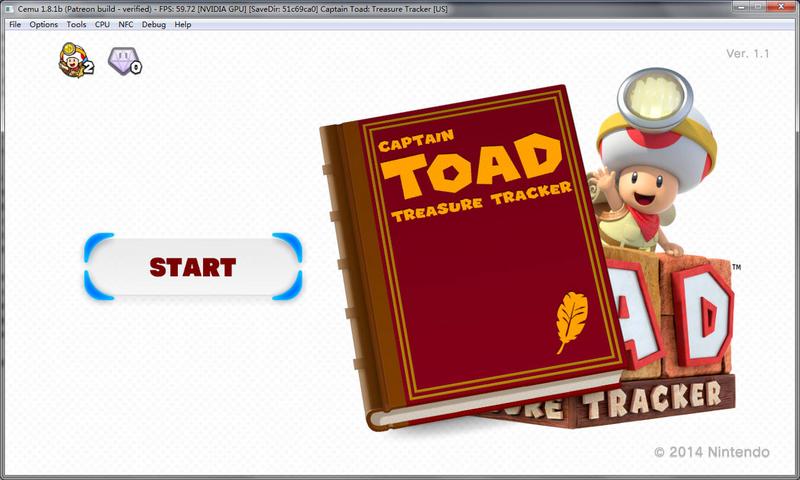Click the Cemu icon in title bar
The height and width of the screenshot is (480, 800).
point(9,8)
